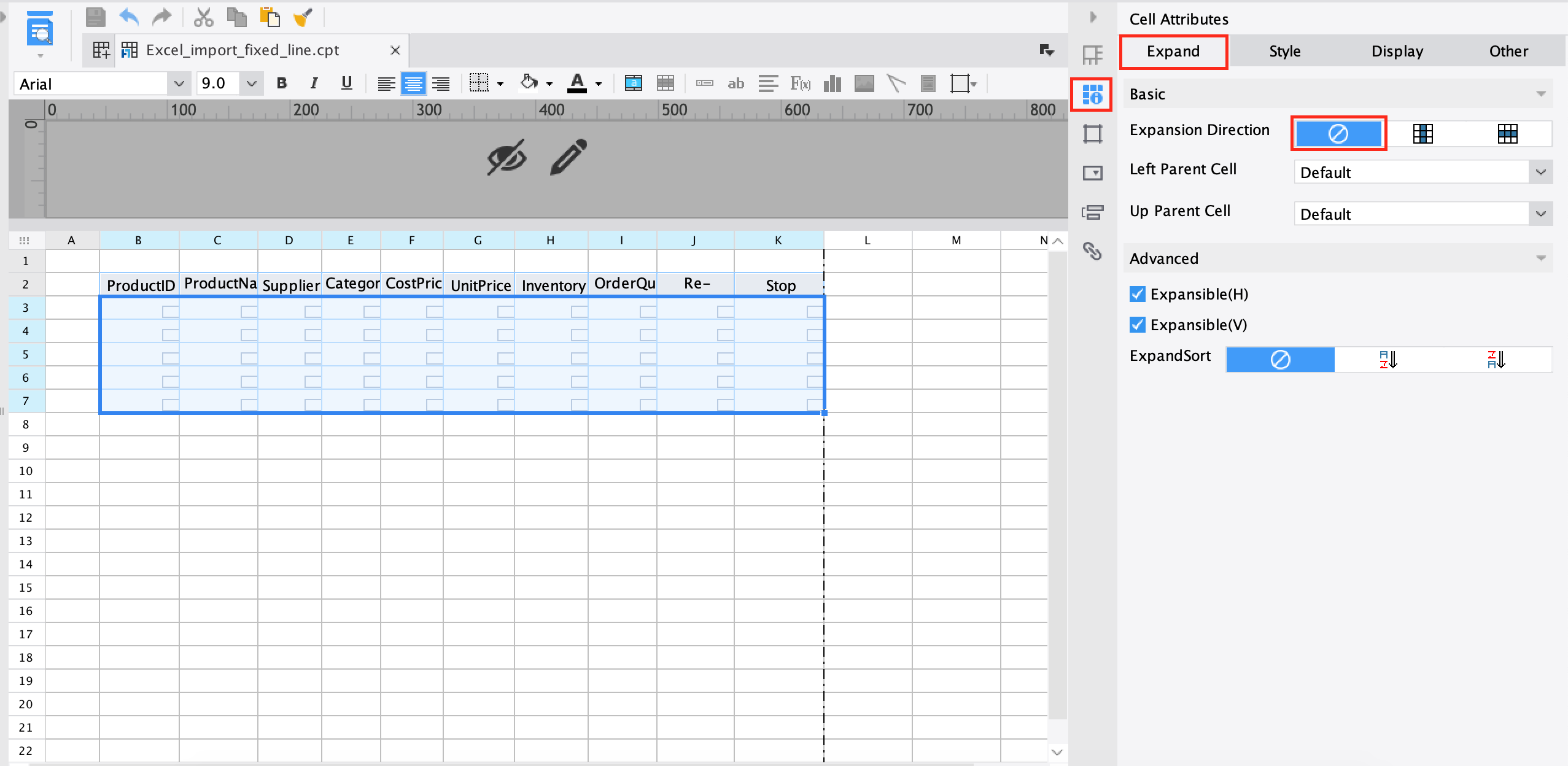Open the Other tab in Cell Attributes
Viewport: 1568px width, 766px height.
[1508, 51]
